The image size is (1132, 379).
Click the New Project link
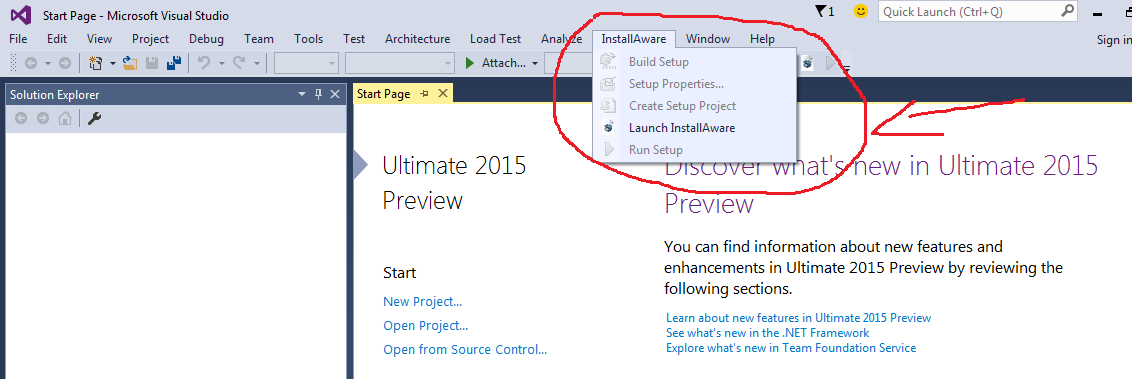(x=422, y=302)
